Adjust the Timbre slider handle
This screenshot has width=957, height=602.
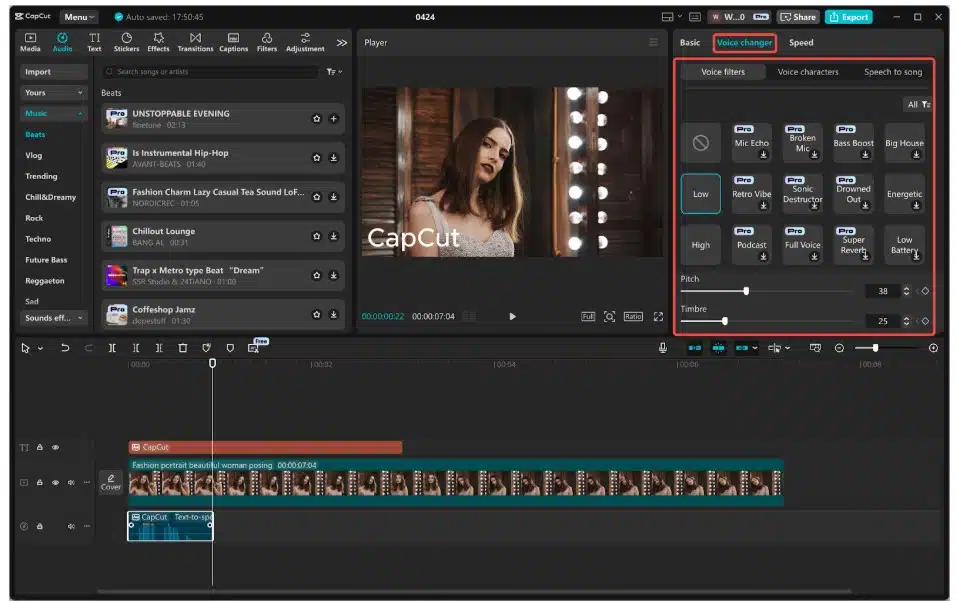[724, 321]
